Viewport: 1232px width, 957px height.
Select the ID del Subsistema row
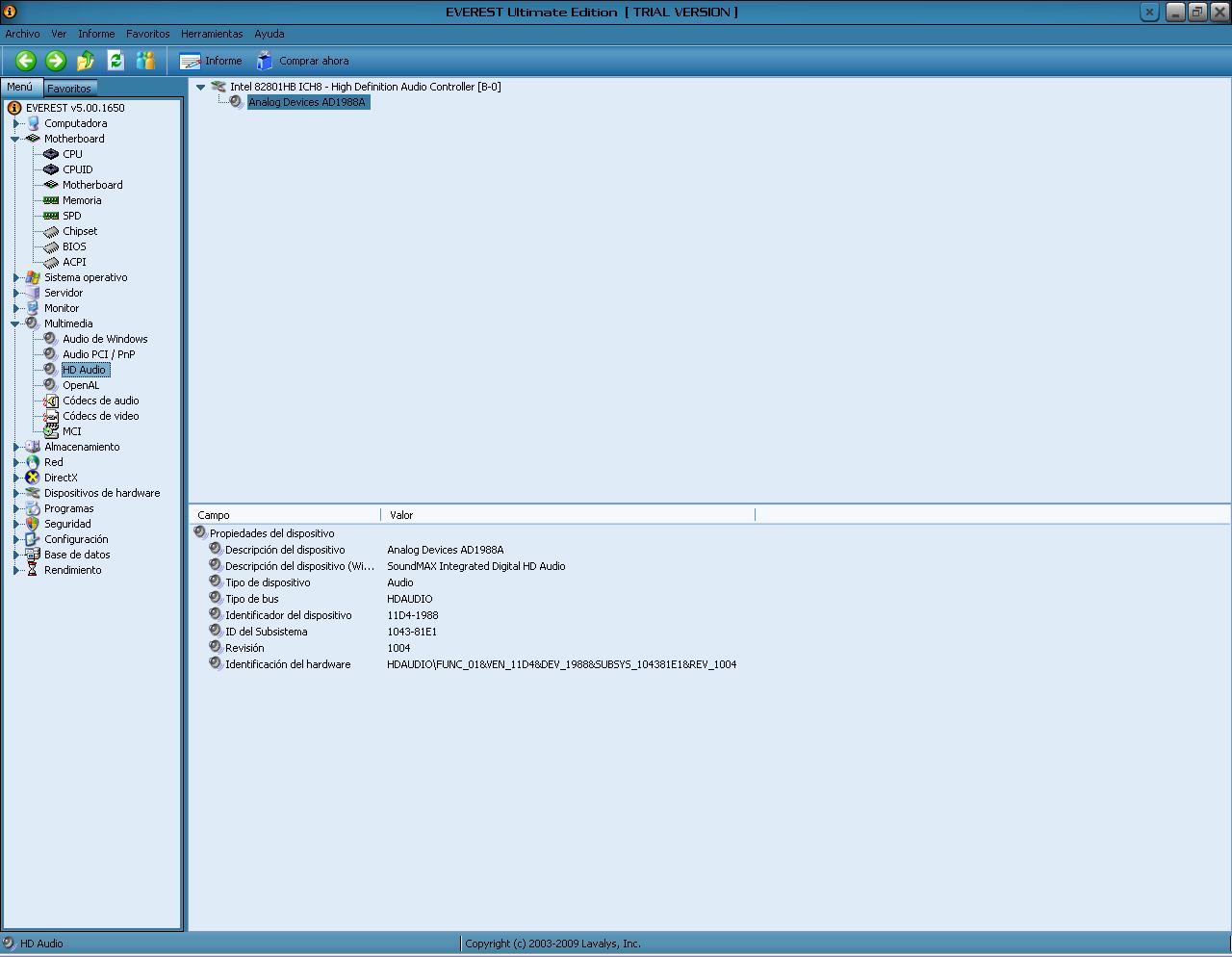[x=267, y=632]
